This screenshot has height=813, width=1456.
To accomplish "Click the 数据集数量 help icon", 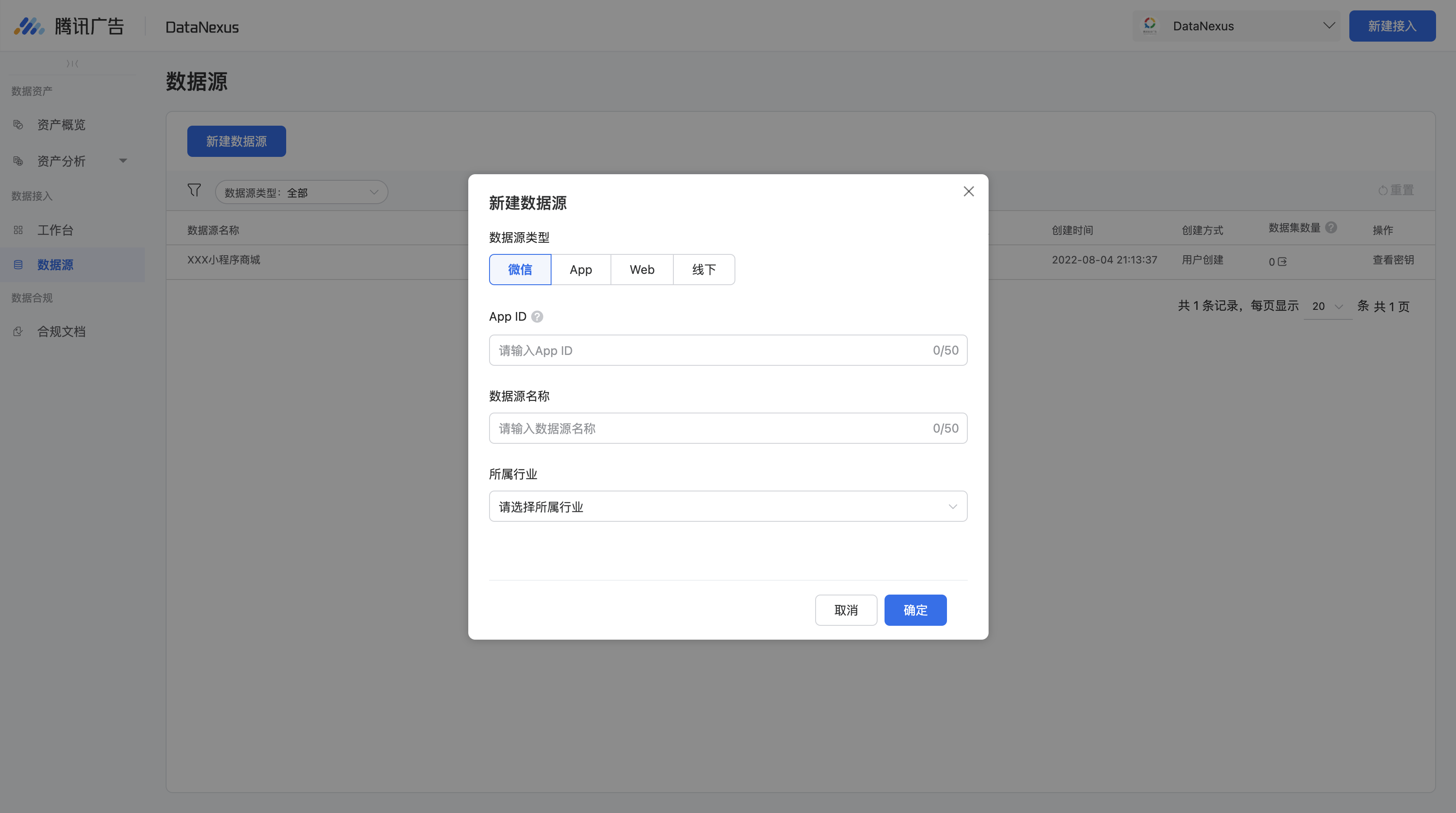I will 1331,228.
